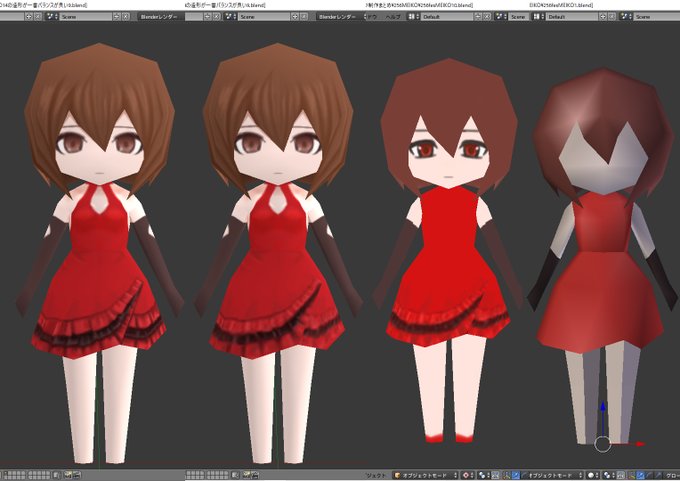Click Default layout field in MEIKO1.blend window

point(572,16)
